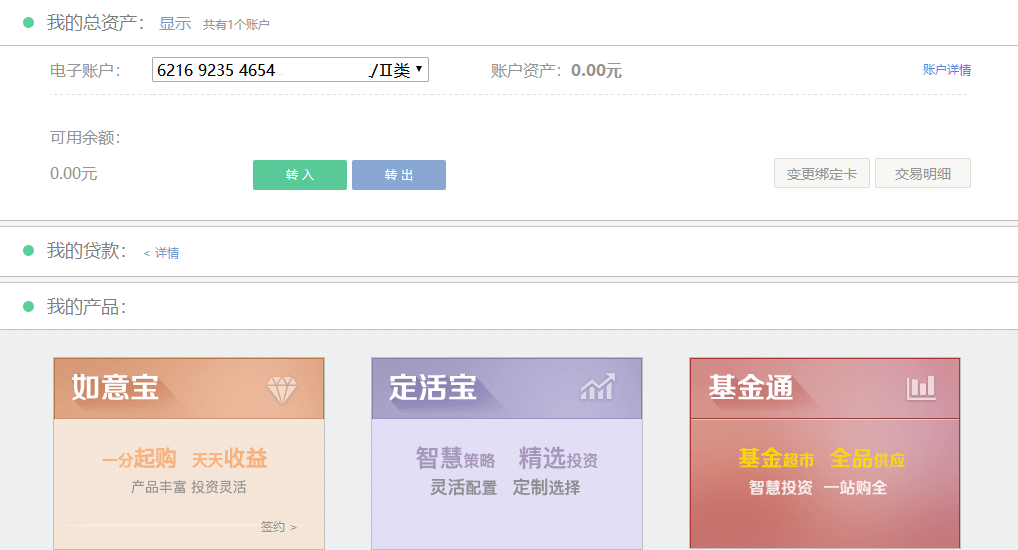Click green bullet beside 我的总资产

29,23
